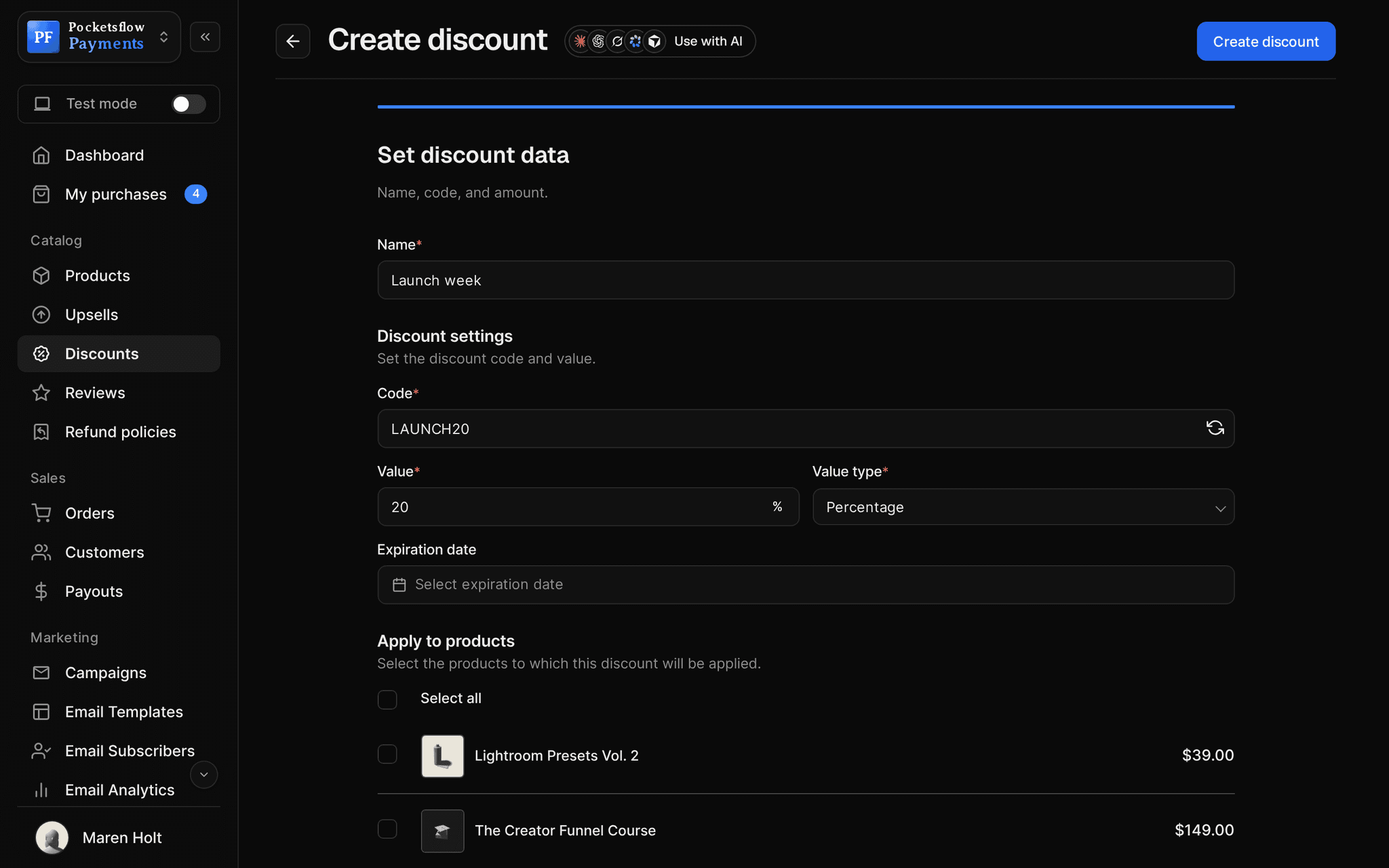Click the My purchases bag icon

(41, 195)
